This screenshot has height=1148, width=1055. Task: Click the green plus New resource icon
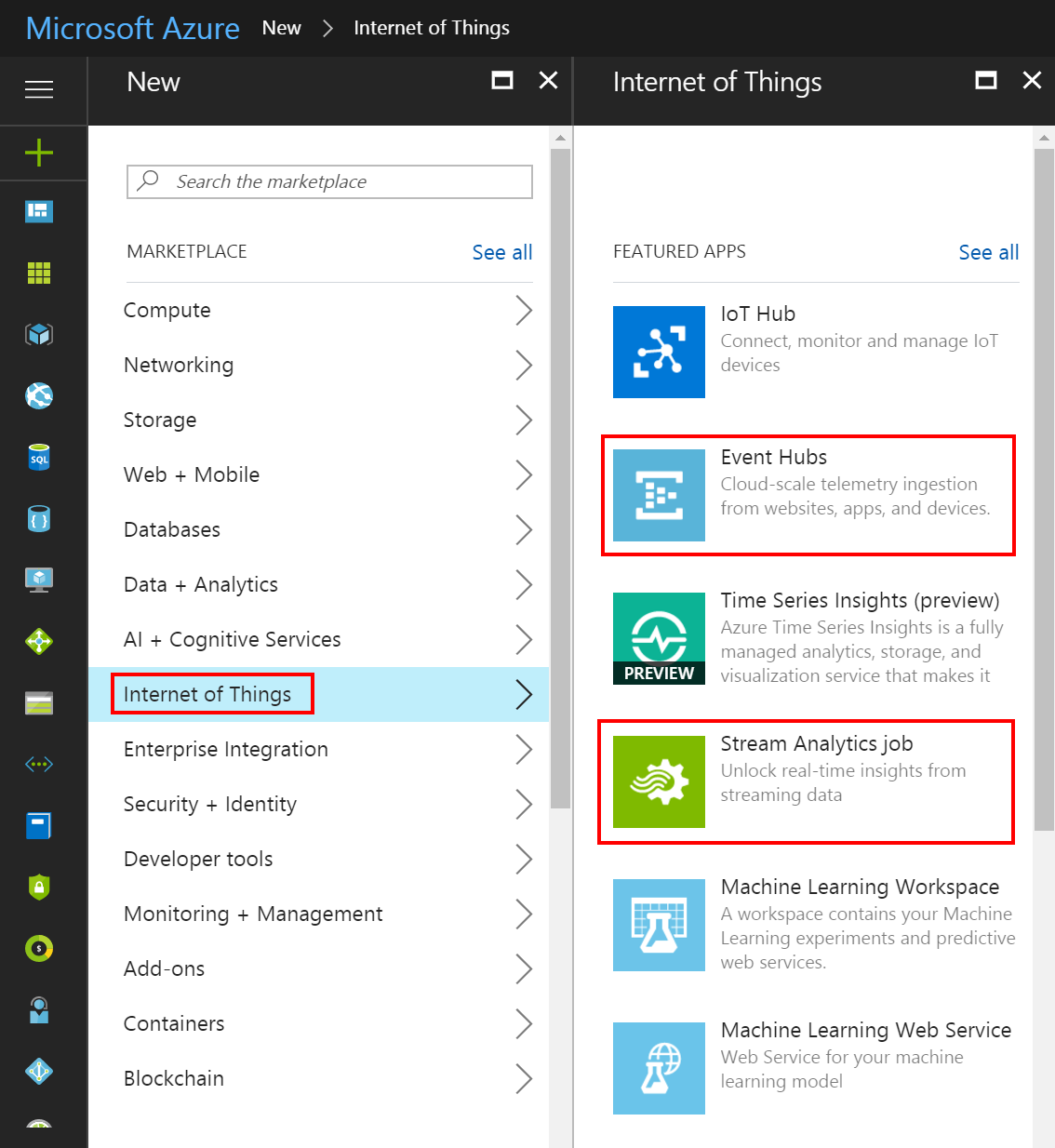coord(39,152)
